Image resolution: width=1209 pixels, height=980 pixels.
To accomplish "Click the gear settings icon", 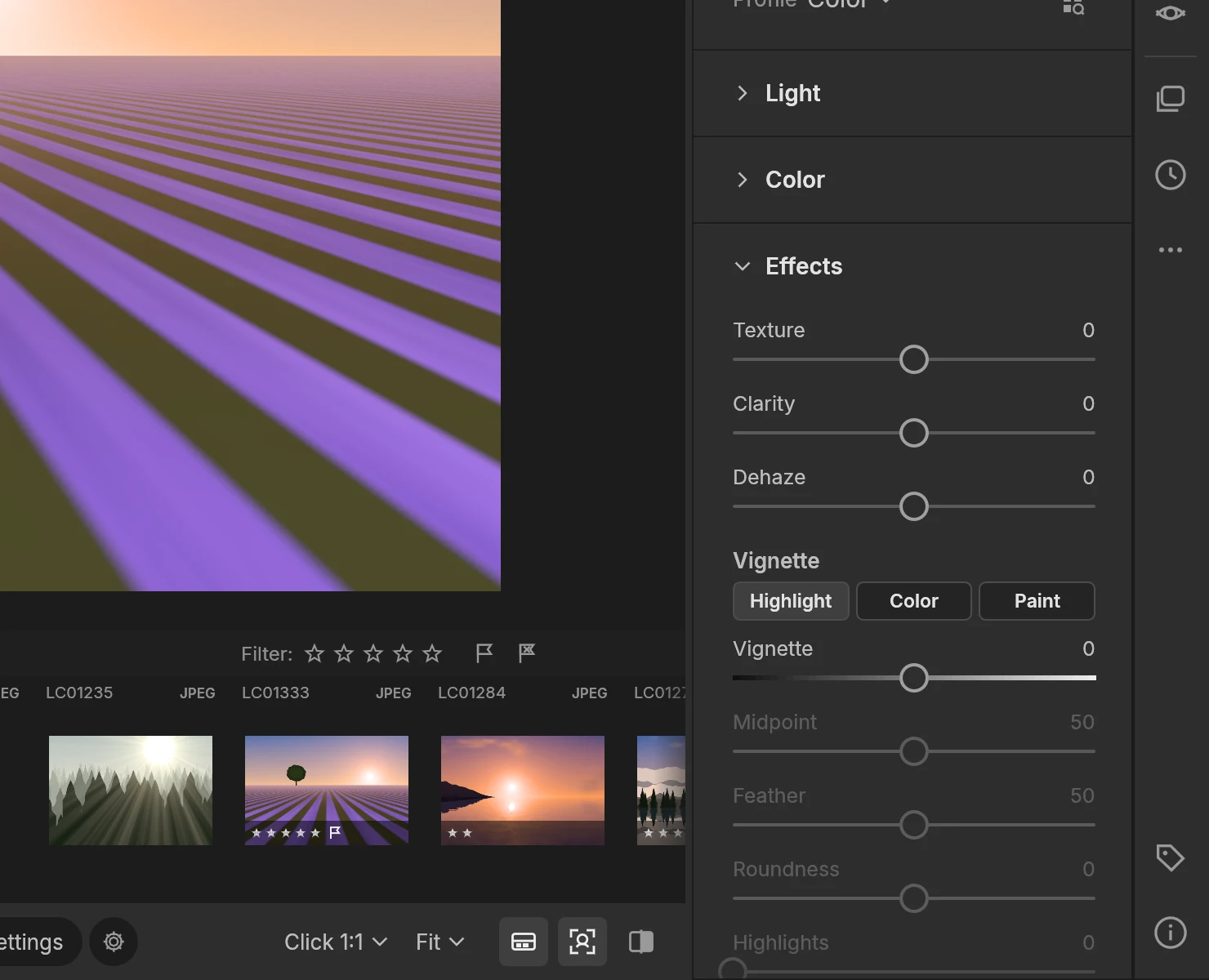I will [x=114, y=942].
